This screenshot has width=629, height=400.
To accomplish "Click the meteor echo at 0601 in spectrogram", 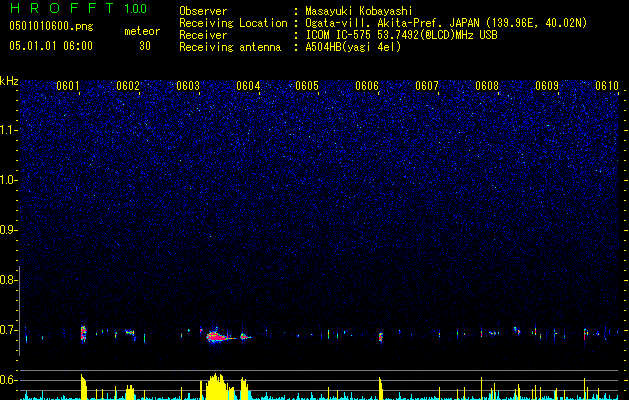I will point(83,333).
